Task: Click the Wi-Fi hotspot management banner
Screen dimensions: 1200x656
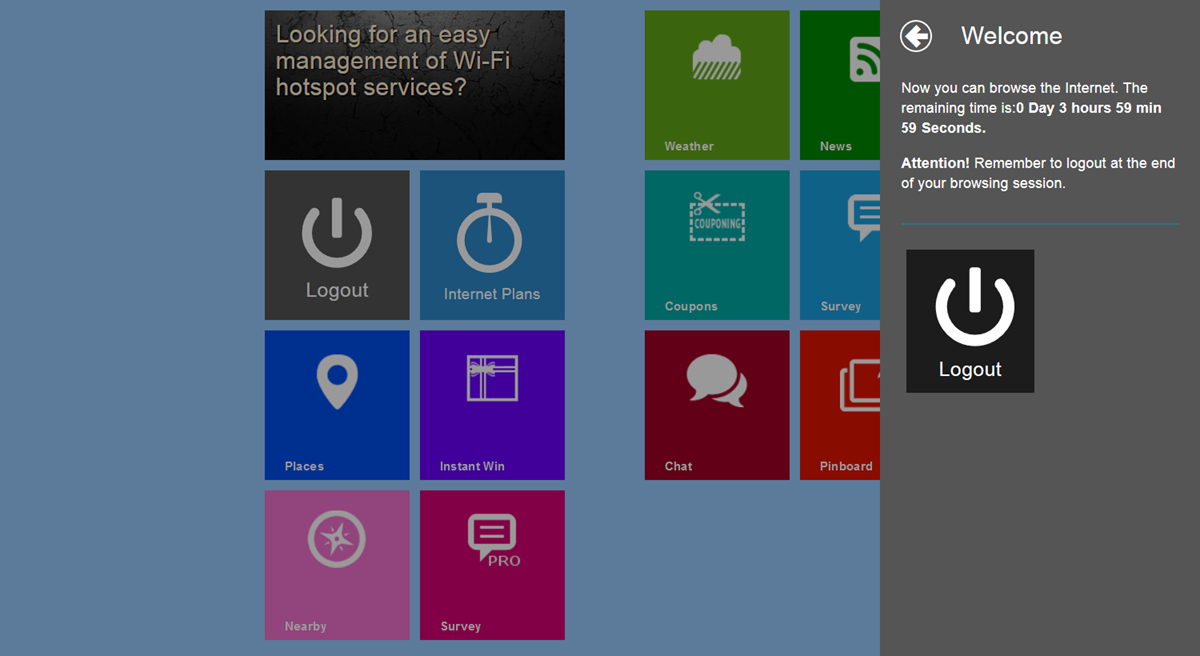Action: tap(414, 85)
